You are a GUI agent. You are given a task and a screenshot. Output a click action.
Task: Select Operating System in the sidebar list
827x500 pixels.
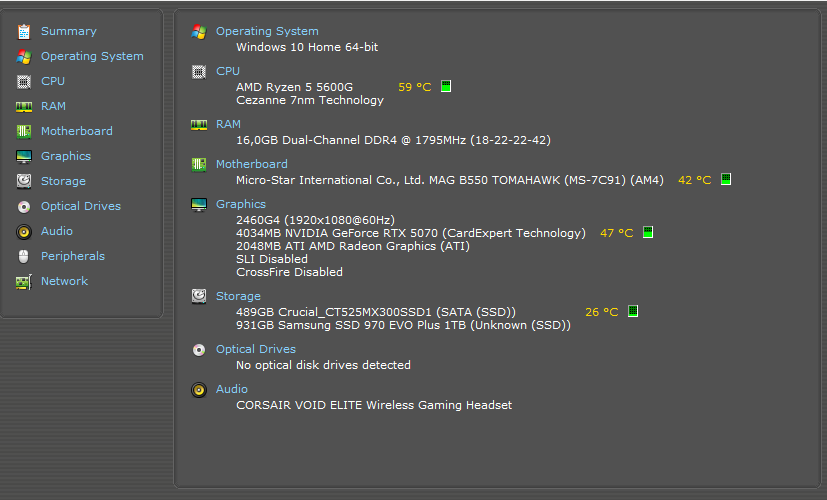92,56
